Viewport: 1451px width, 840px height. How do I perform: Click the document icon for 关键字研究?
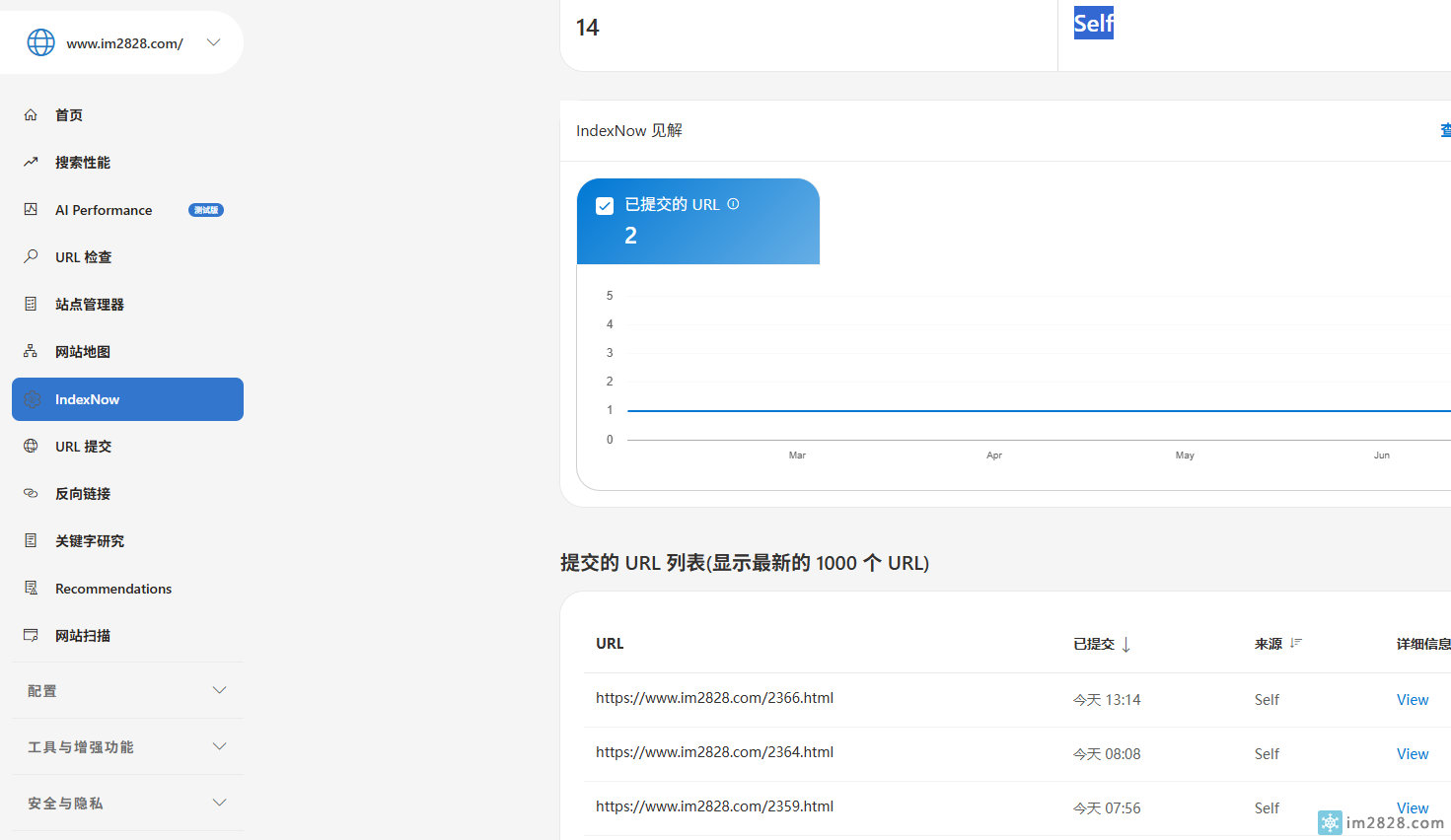click(x=31, y=541)
